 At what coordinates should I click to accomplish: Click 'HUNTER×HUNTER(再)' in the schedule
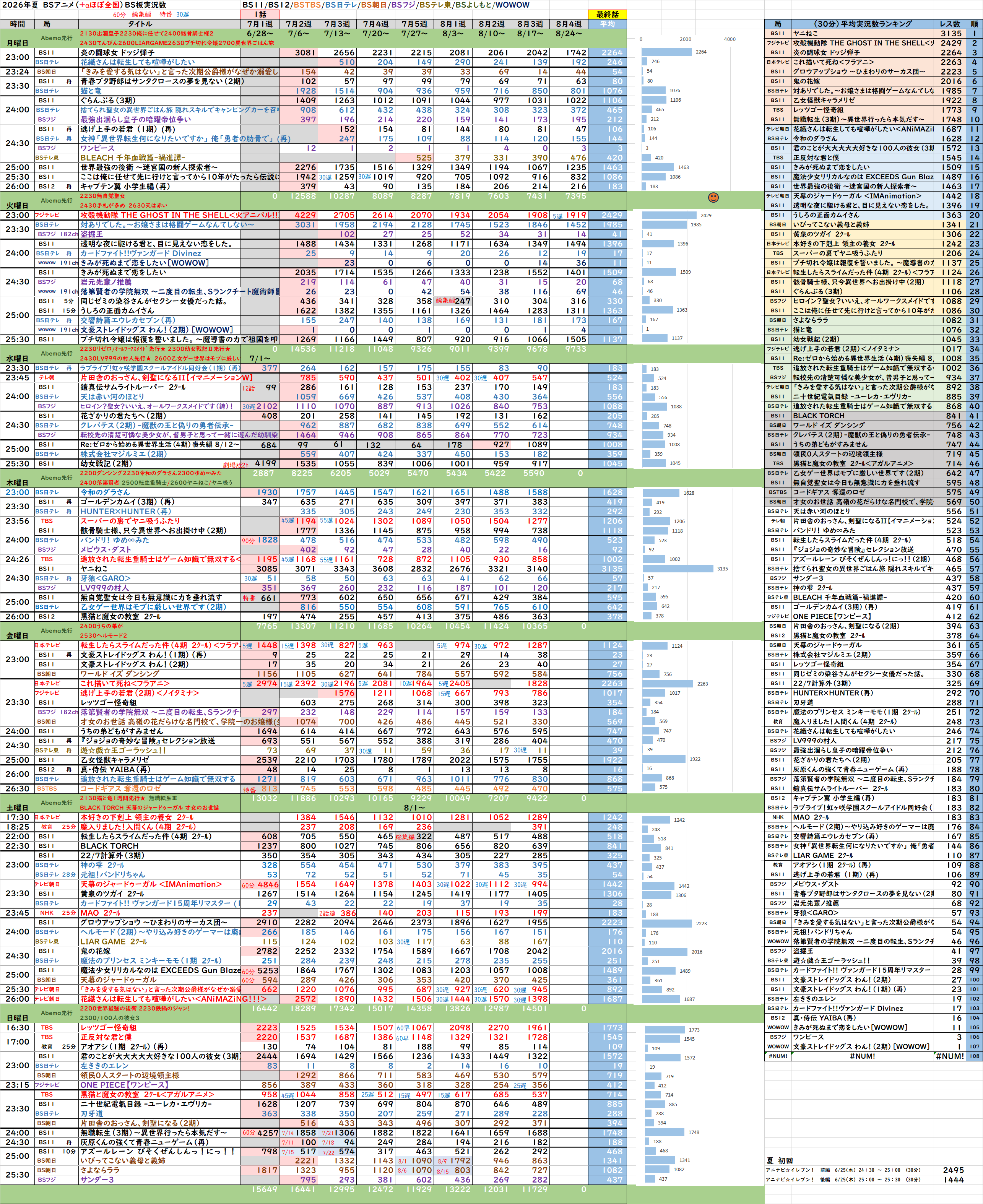coord(125,512)
